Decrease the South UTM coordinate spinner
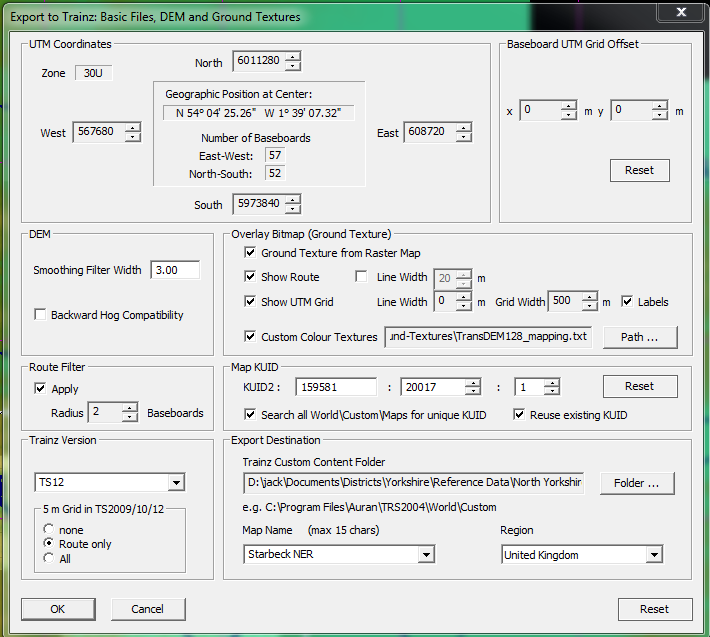Screen dimensions: 710x637 point(292,209)
